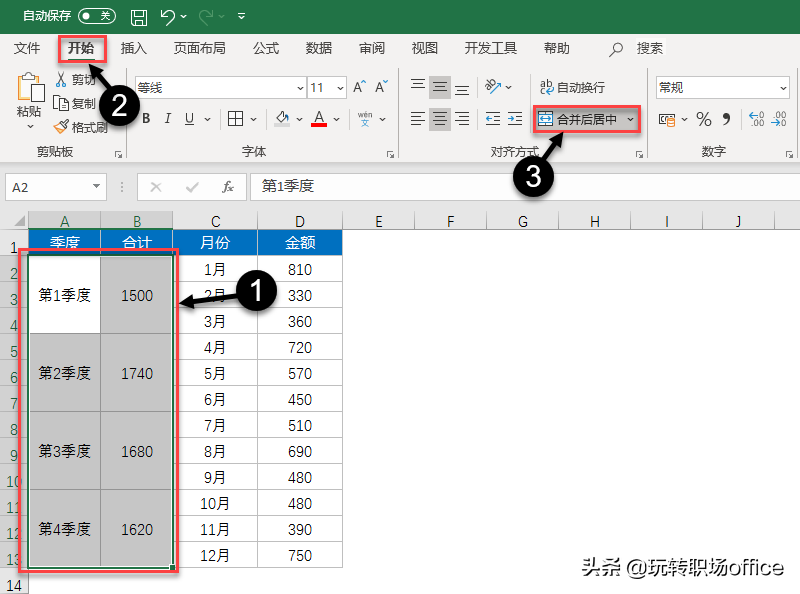Click the Paste clipboard icon

29,90
